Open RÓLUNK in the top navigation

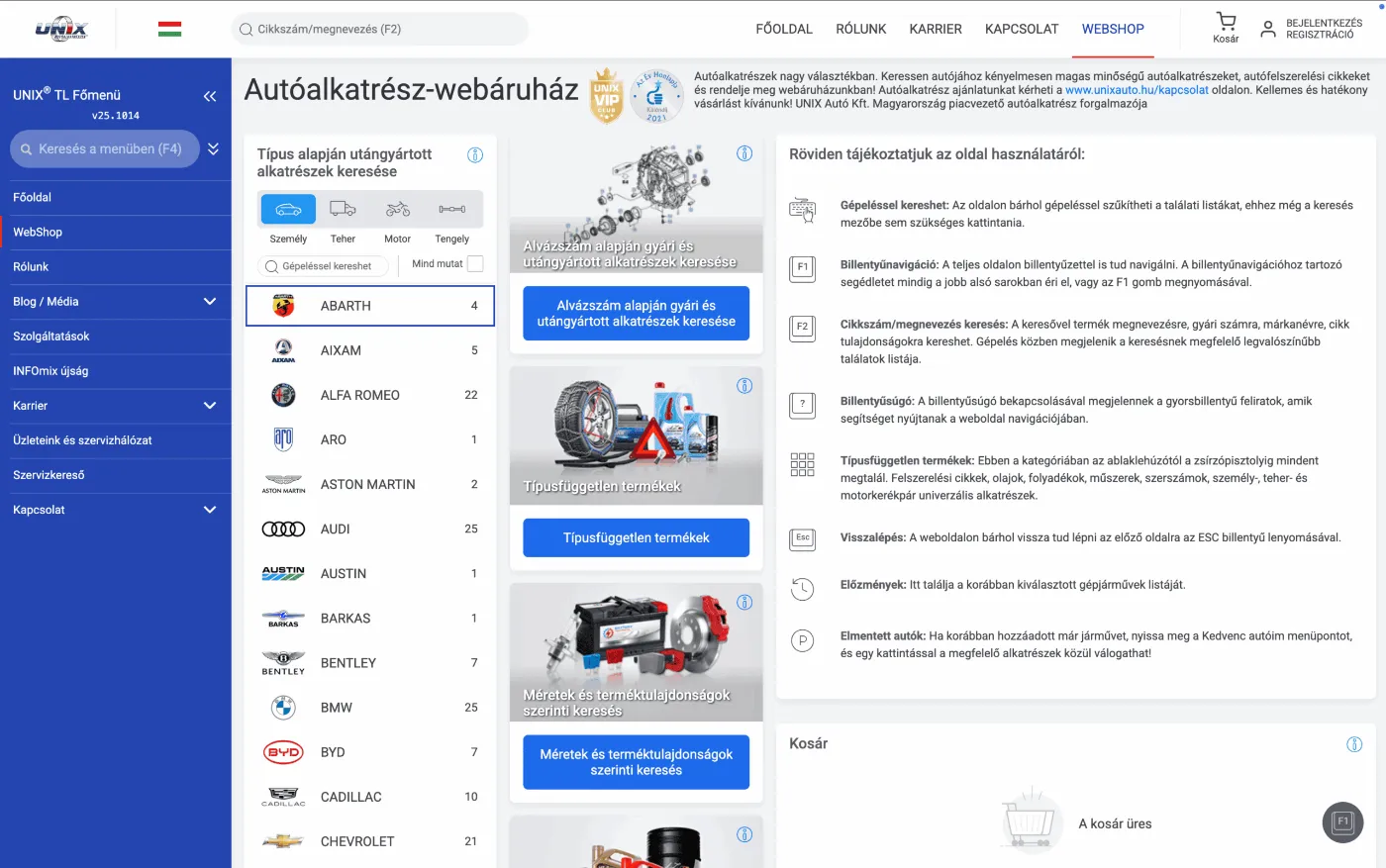click(861, 29)
